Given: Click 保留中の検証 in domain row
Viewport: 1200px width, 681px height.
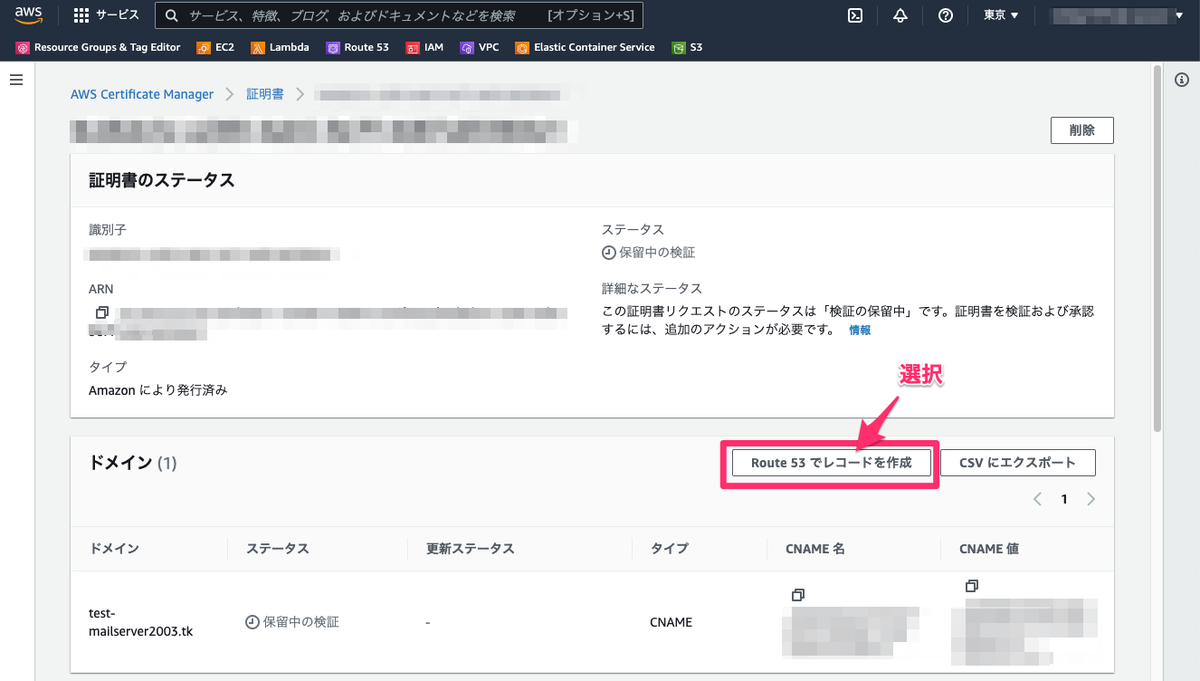Looking at the screenshot, I should (292, 622).
